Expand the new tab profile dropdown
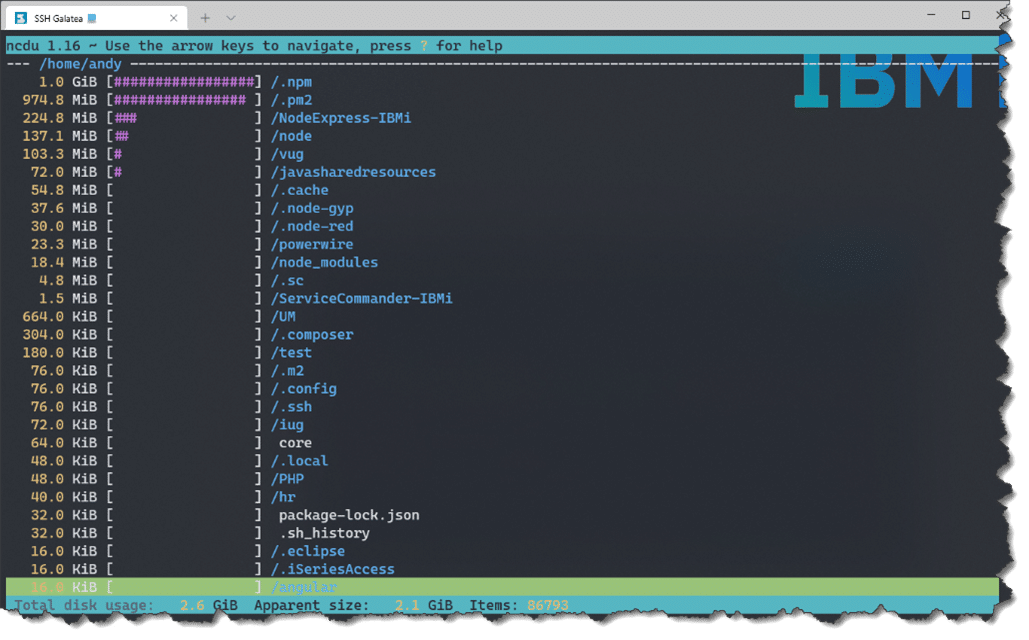Image resolution: width=1029 pixels, height=640 pixels. (x=231, y=17)
